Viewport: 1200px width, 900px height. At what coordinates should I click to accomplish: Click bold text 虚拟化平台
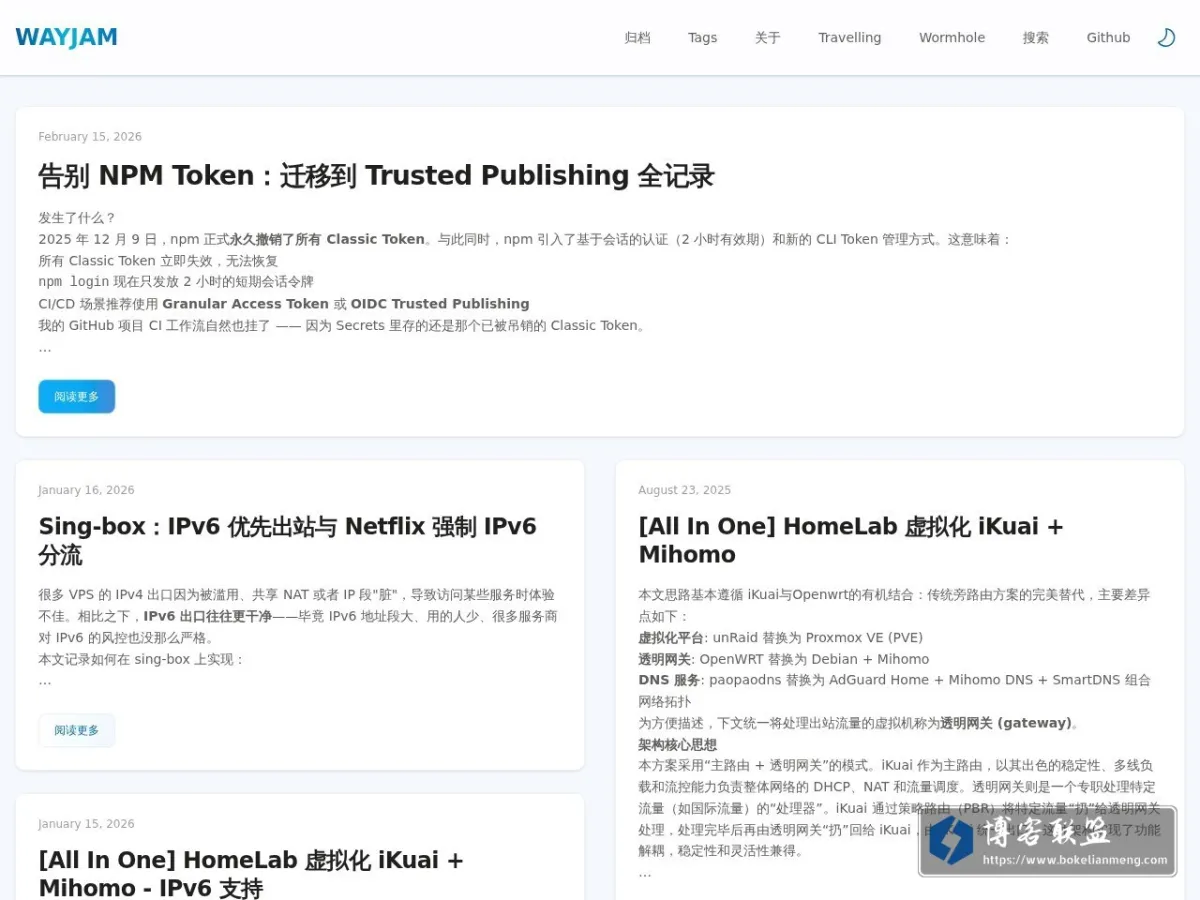click(672, 638)
